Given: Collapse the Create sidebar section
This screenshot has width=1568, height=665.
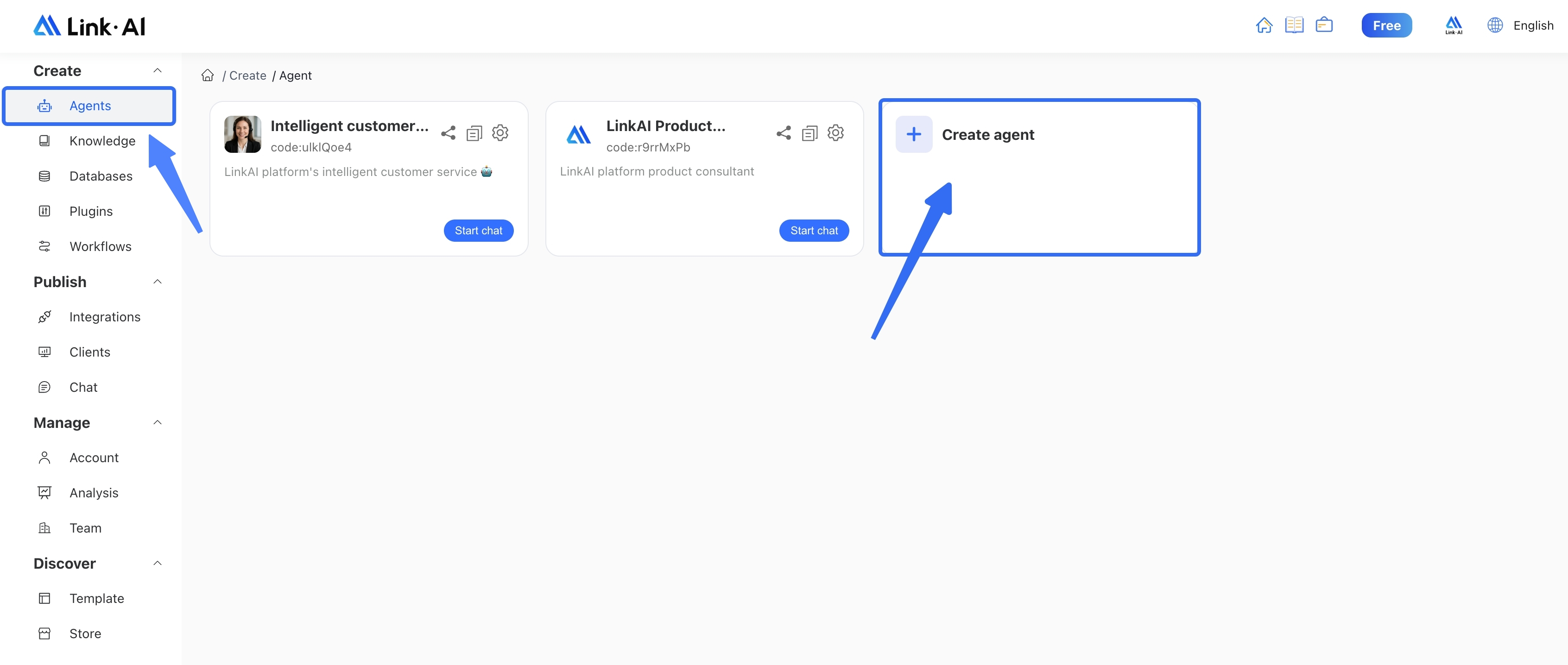Looking at the screenshot, I should pyautogui.click(x=158, y=70).
